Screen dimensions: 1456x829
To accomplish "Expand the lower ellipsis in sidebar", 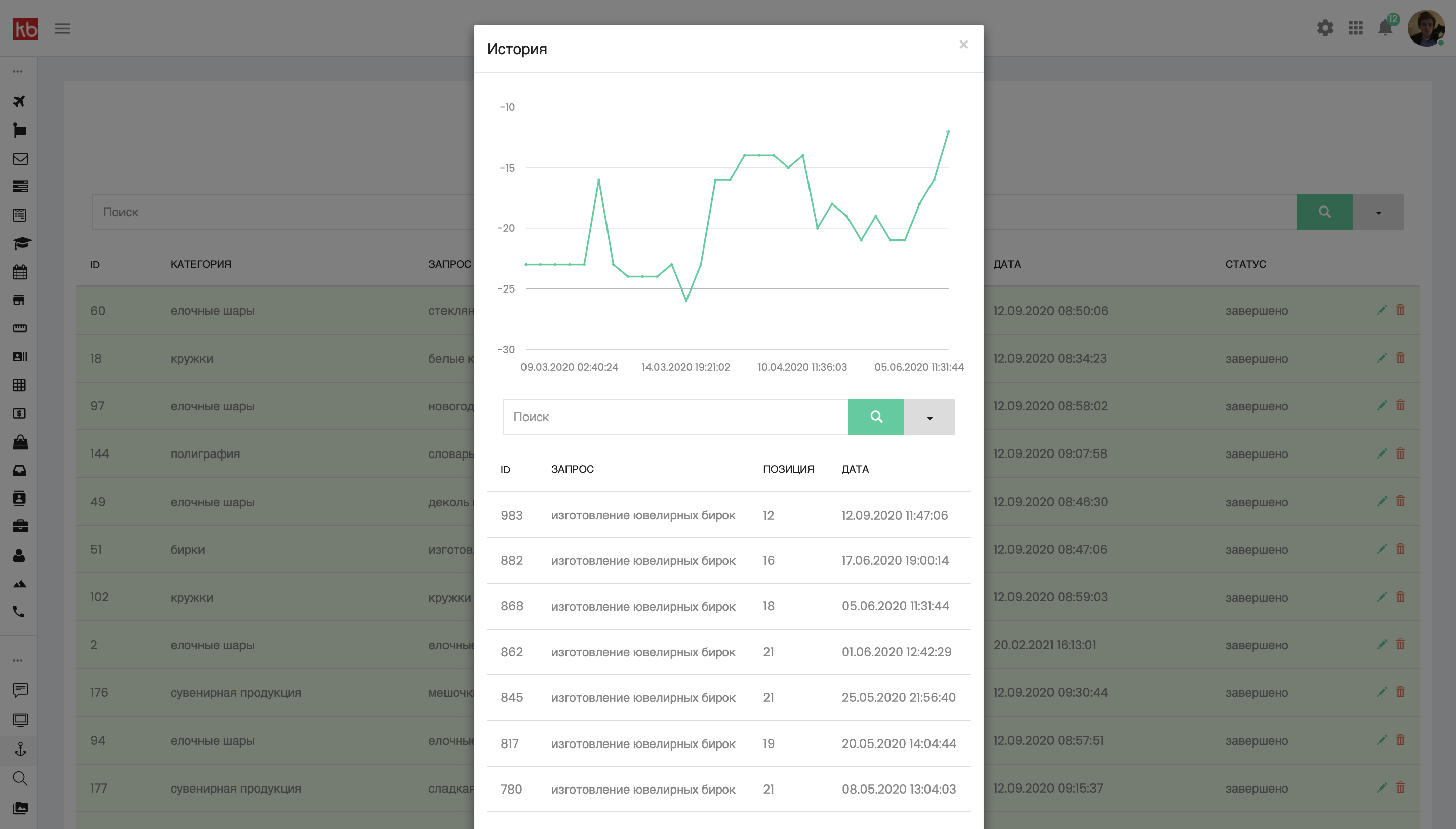I will pos(18,661).
